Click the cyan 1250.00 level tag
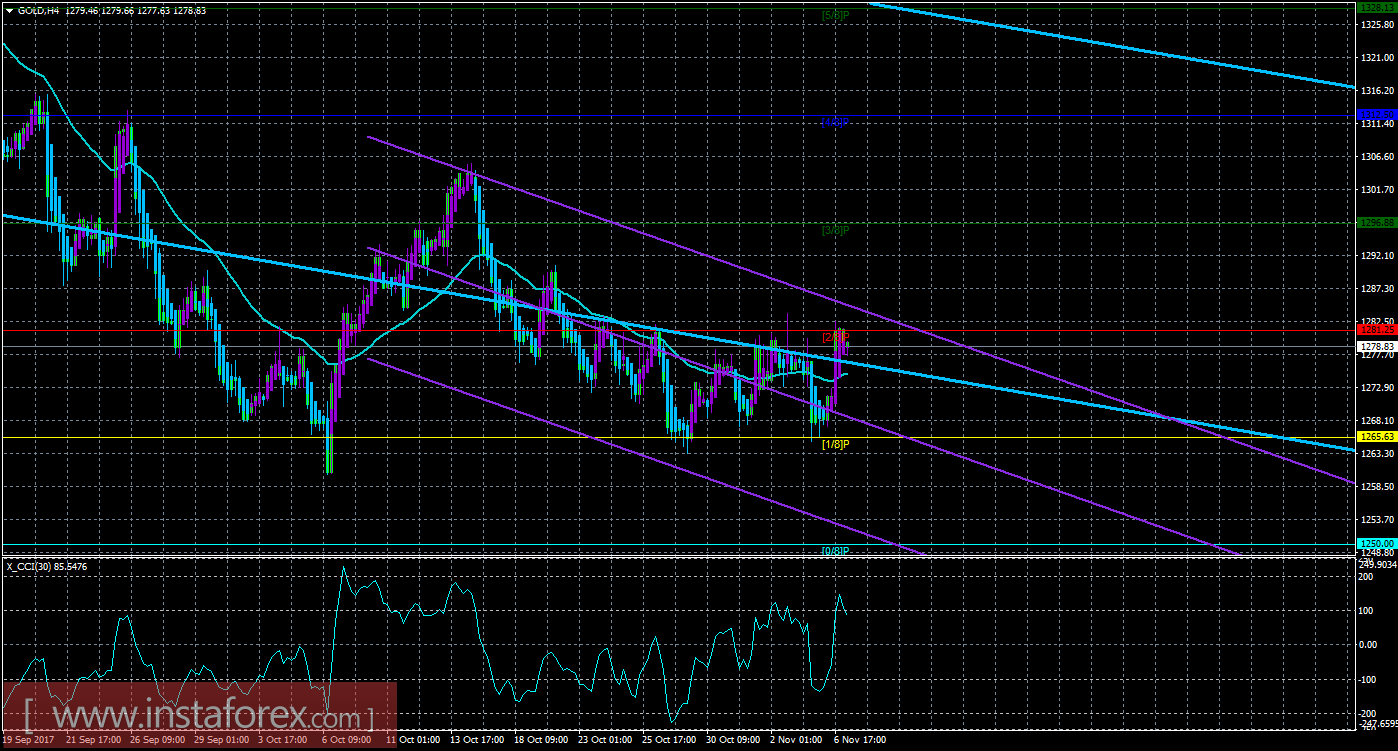Image resolution: width=1398 pixels, height=751 pixels. pos(1377,543)
